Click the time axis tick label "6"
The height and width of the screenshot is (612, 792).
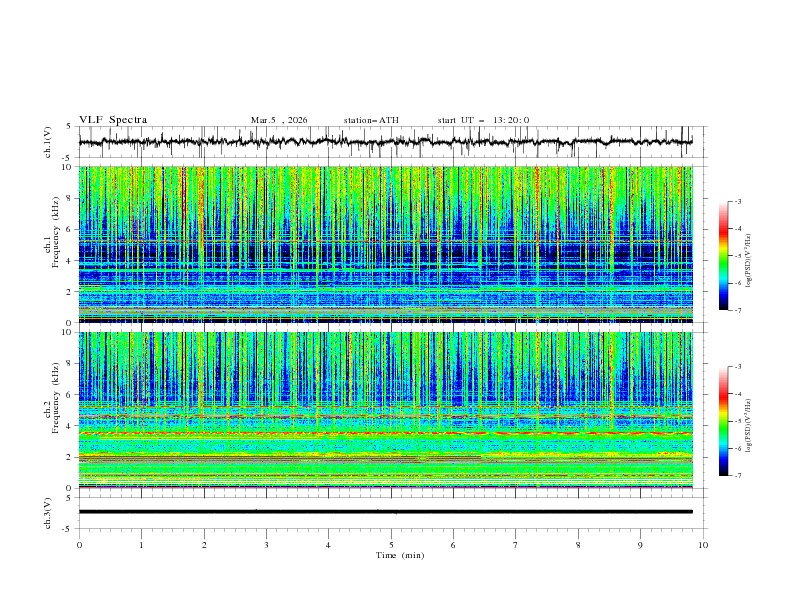coord(454,545)
